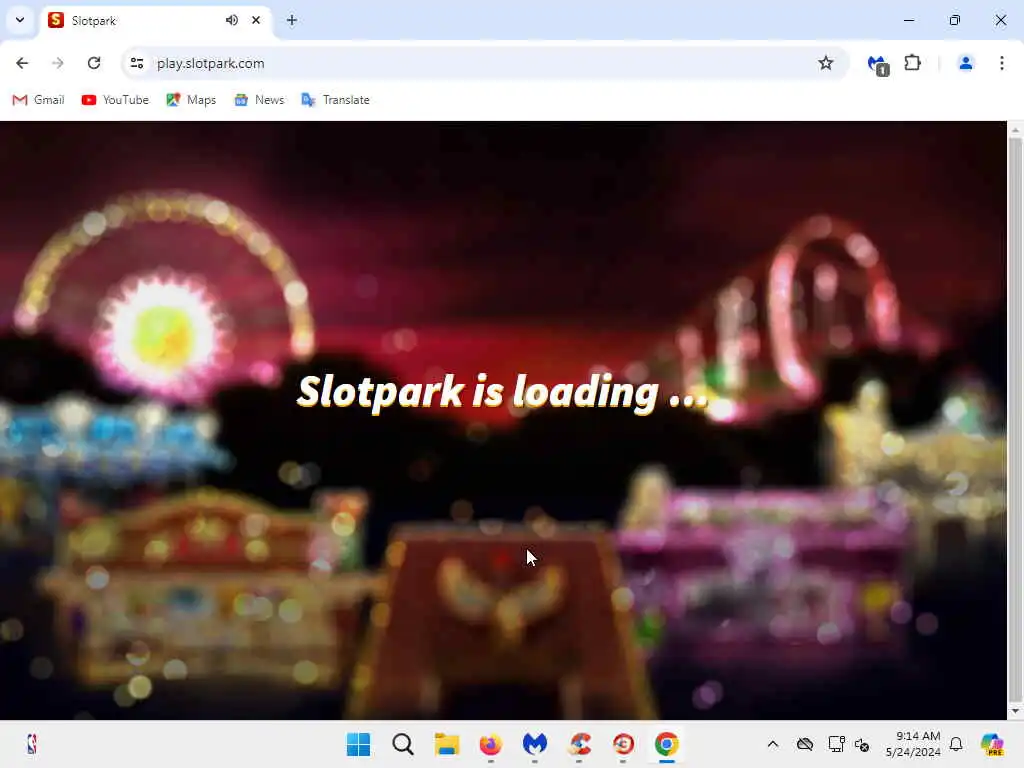Bookmark this page with star icon
This screenshot has width=1024, height=768.
(x=825, y=63)
